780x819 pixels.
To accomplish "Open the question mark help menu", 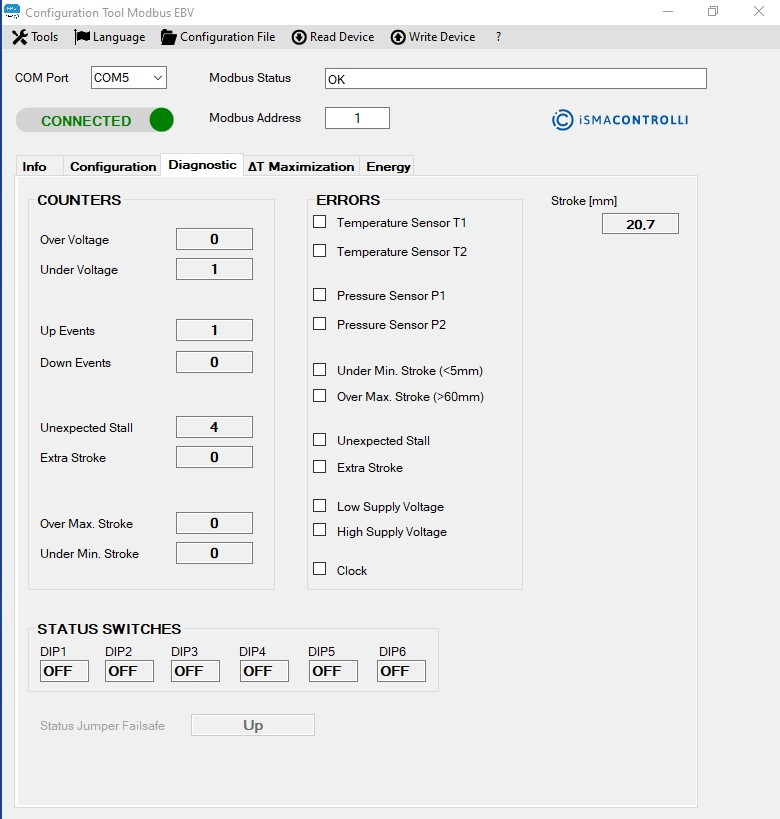I will point(498,37).
